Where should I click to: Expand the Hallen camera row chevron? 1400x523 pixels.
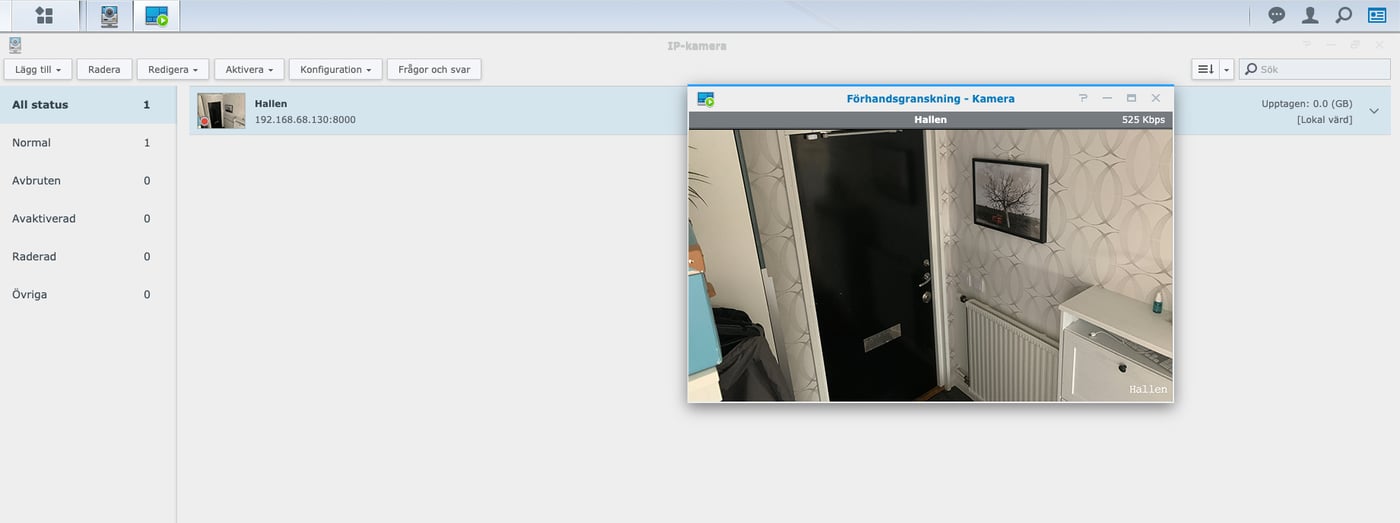coord(1374,111)
